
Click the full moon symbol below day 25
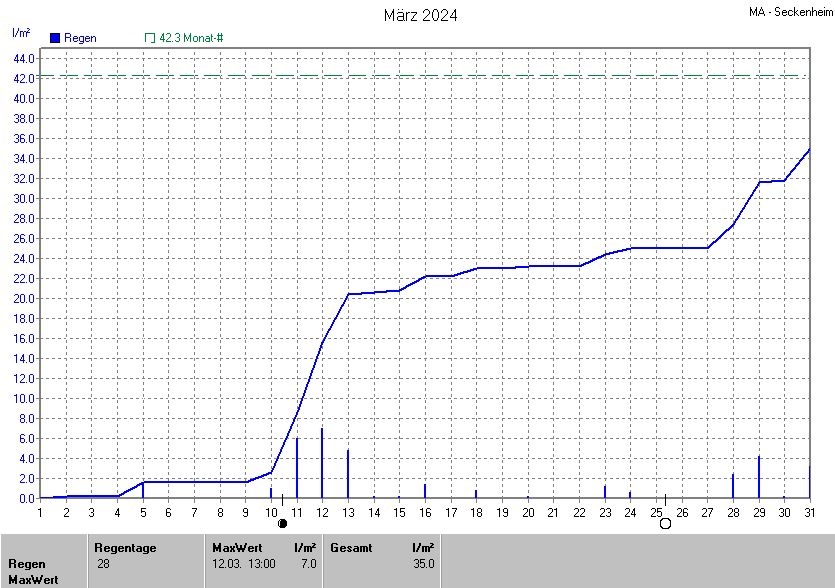click(x=665, y=523)
